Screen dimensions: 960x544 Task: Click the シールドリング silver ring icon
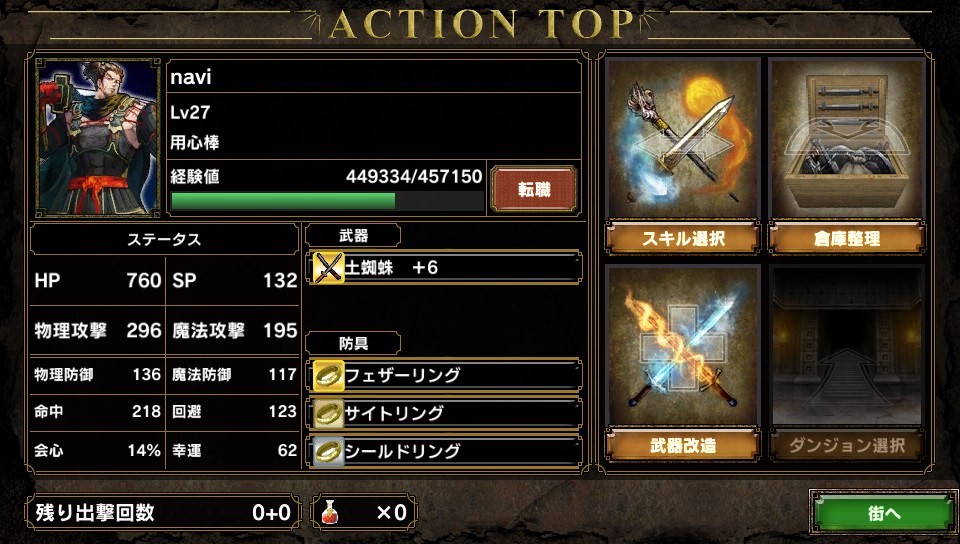tap(328, 452)
